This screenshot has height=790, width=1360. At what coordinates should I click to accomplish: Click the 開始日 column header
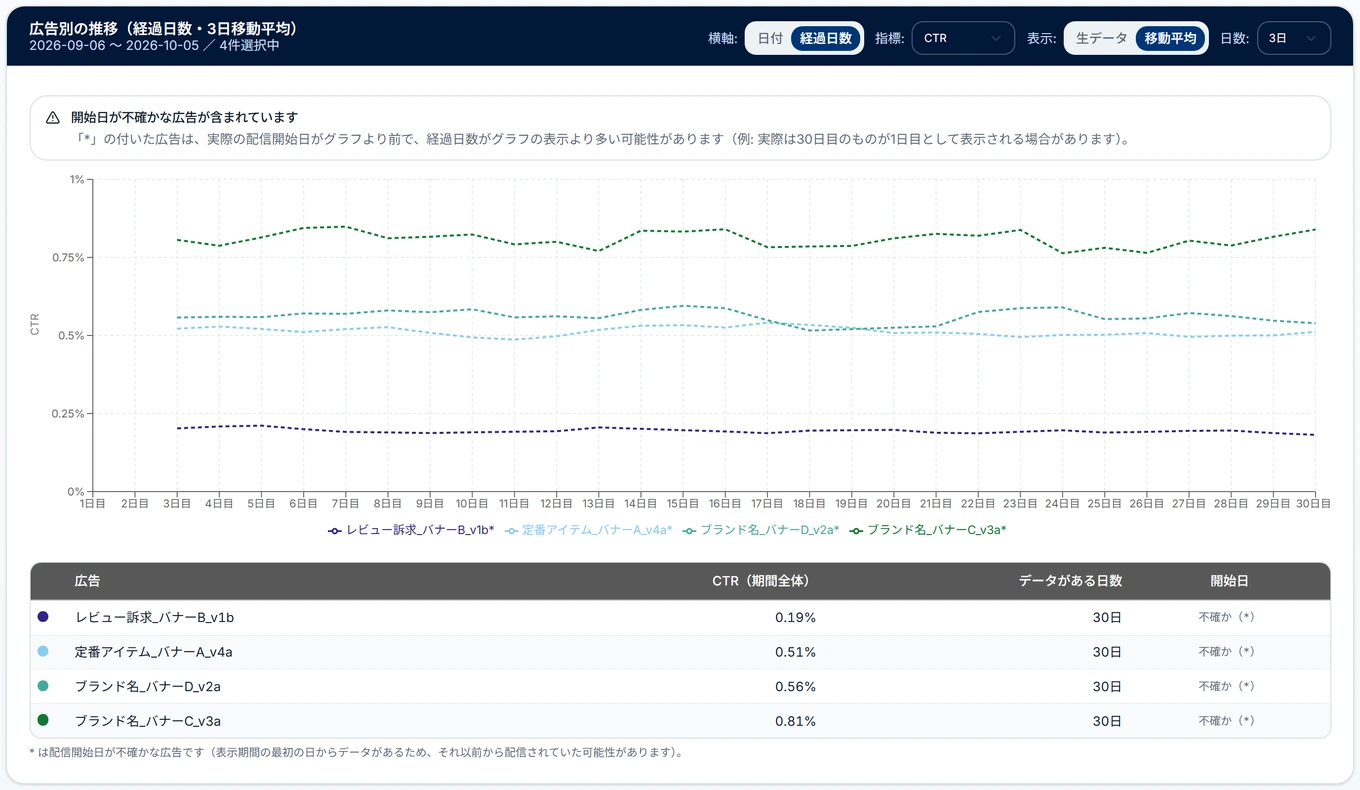click(x=1229, y=581)
